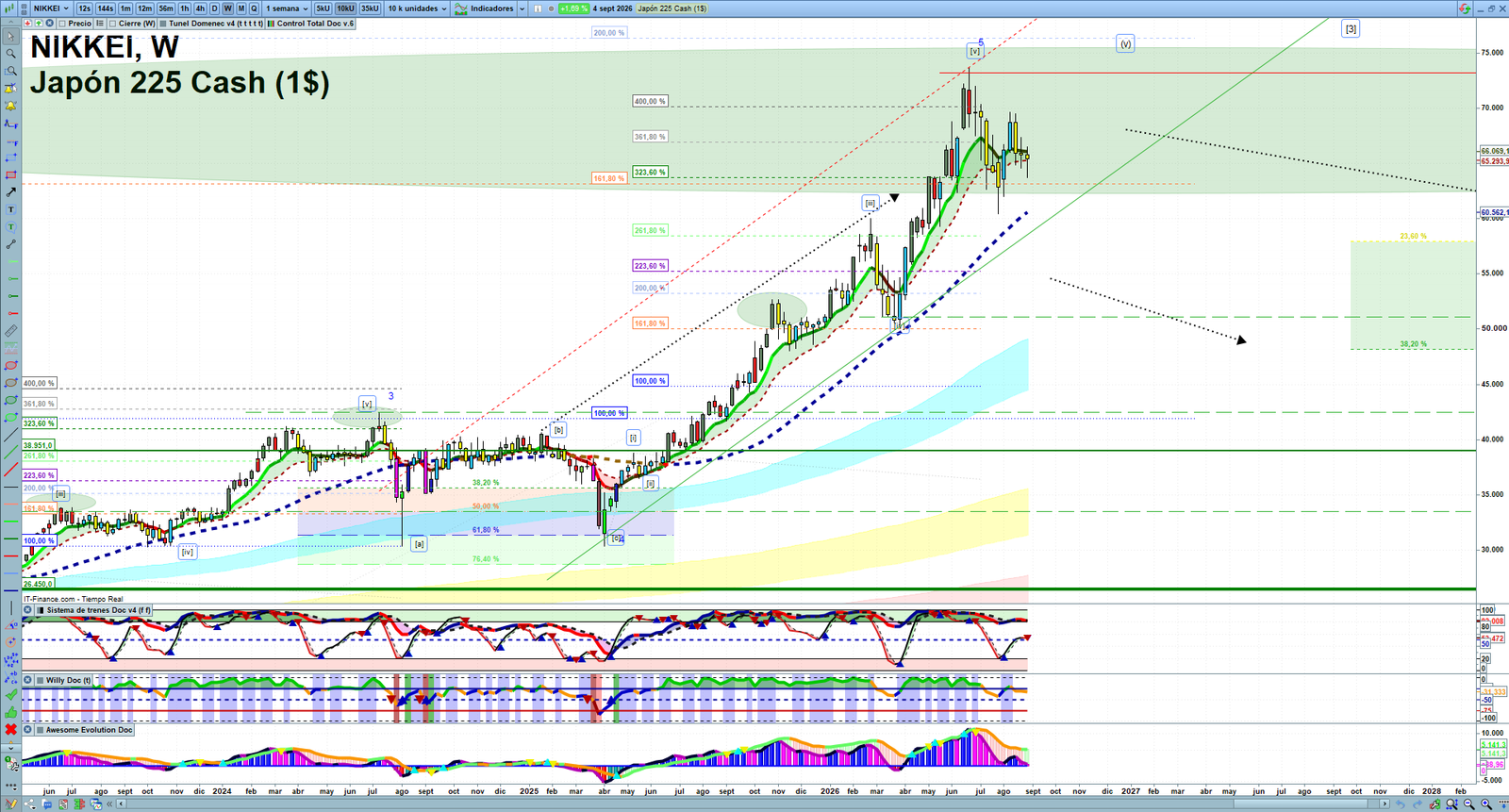Select the alert bell with cursor tool
1509x812 pixels.
click(11, 89)
